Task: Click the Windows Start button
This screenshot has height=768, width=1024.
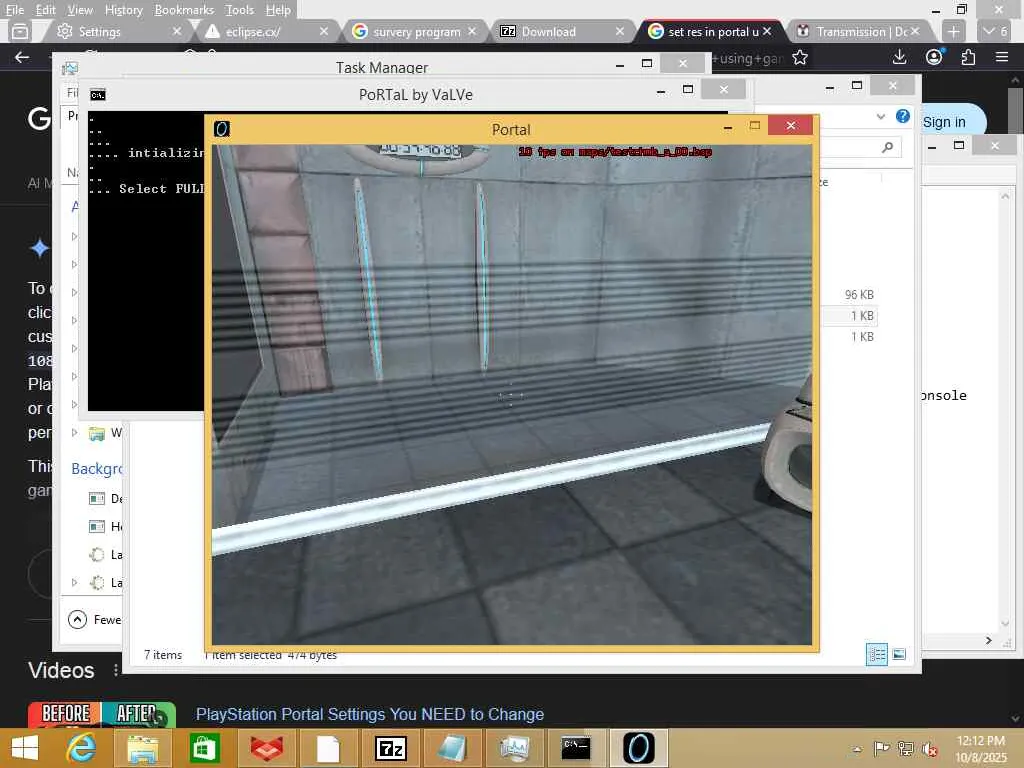Action: coord(25,748)
